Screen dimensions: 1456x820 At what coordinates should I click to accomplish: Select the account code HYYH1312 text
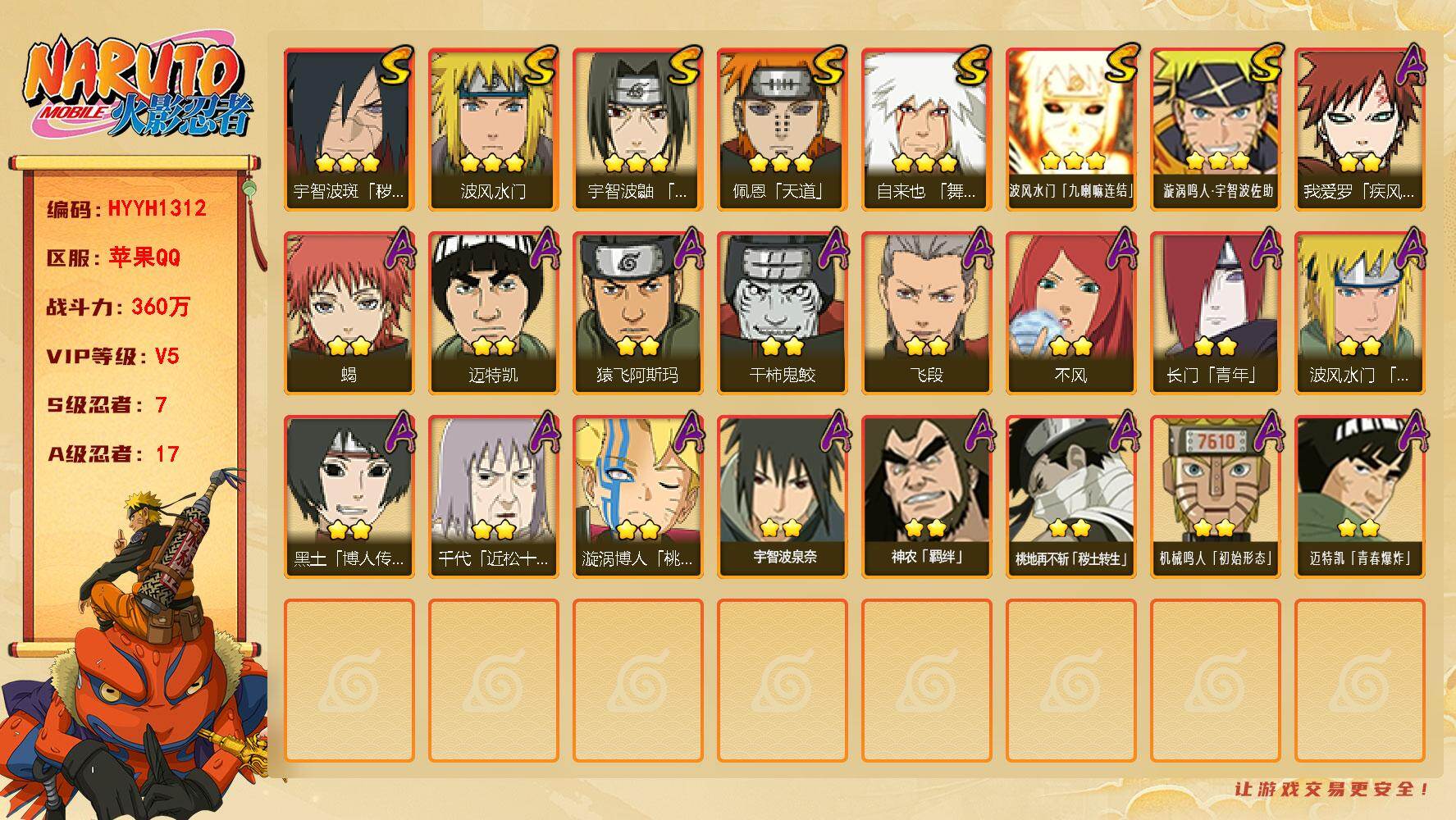[x=156, y=208]
